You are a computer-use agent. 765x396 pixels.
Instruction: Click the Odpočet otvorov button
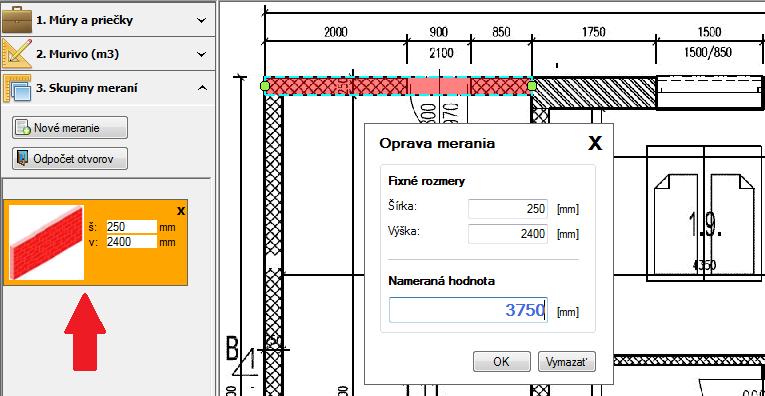click(70, 158)
